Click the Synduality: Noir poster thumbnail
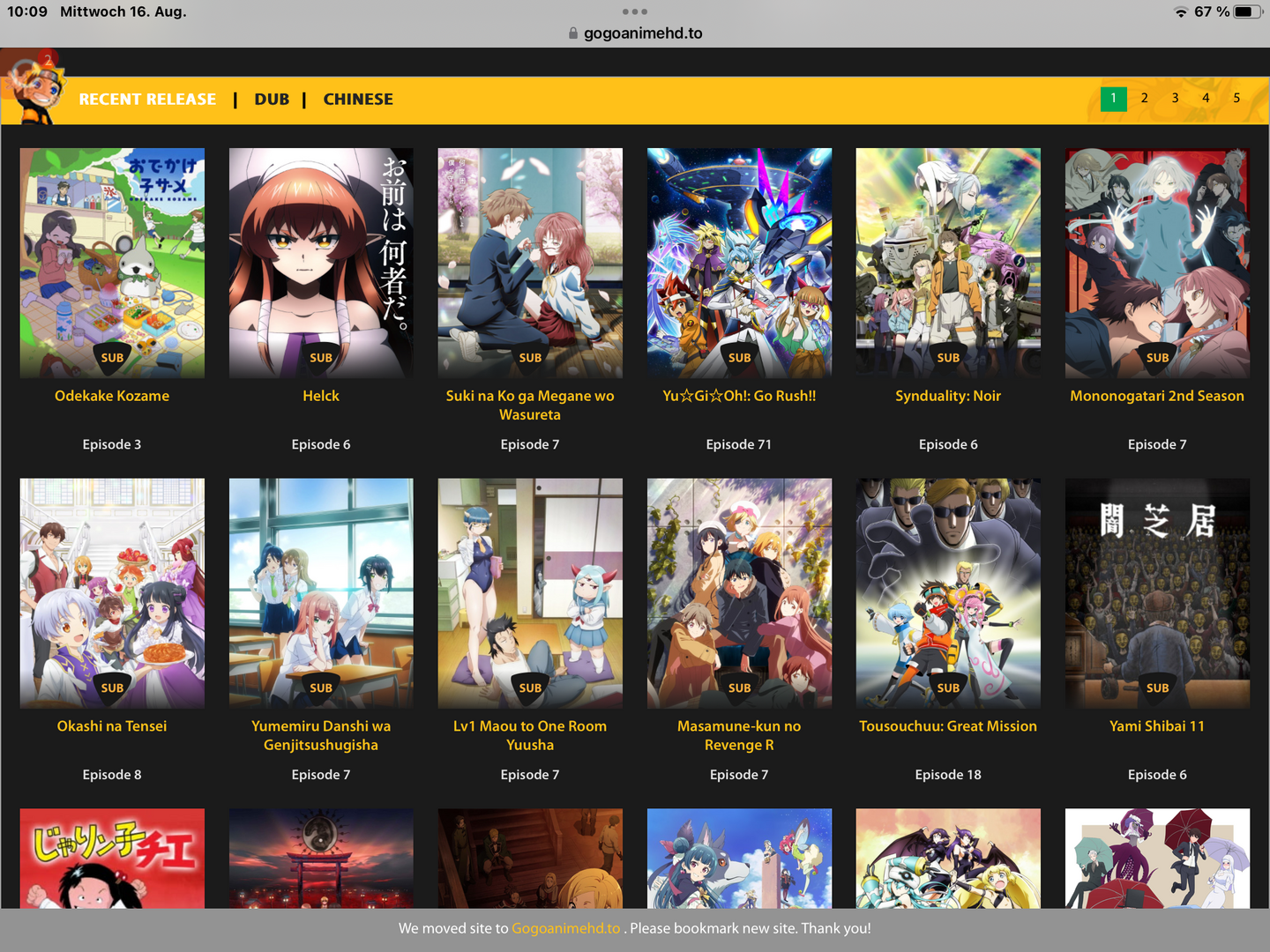The height and width of the screenshot is (952, 1270). click(x=948, y=263)
